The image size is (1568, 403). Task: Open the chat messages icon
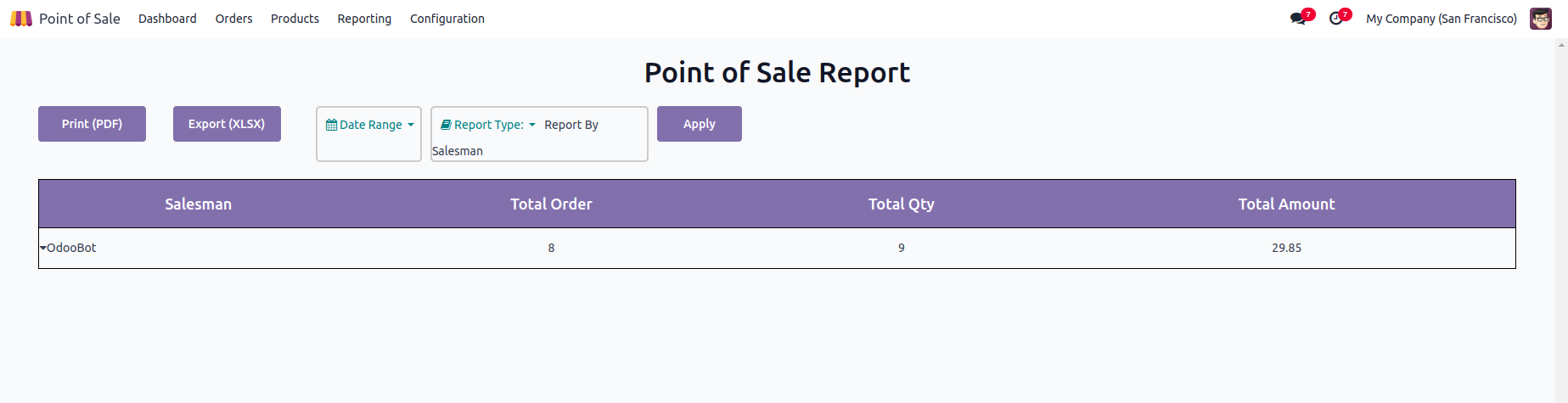pos(1298,19)
